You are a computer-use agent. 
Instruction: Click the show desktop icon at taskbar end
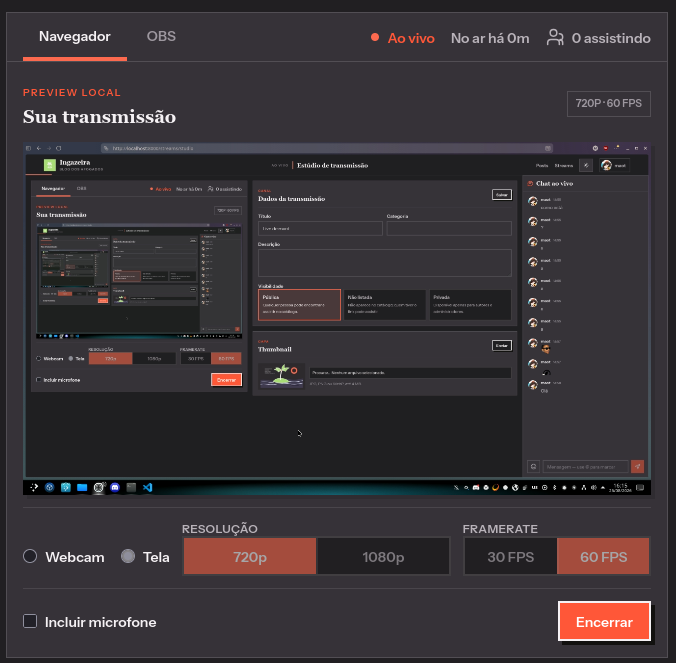click(x=640, y=488)
